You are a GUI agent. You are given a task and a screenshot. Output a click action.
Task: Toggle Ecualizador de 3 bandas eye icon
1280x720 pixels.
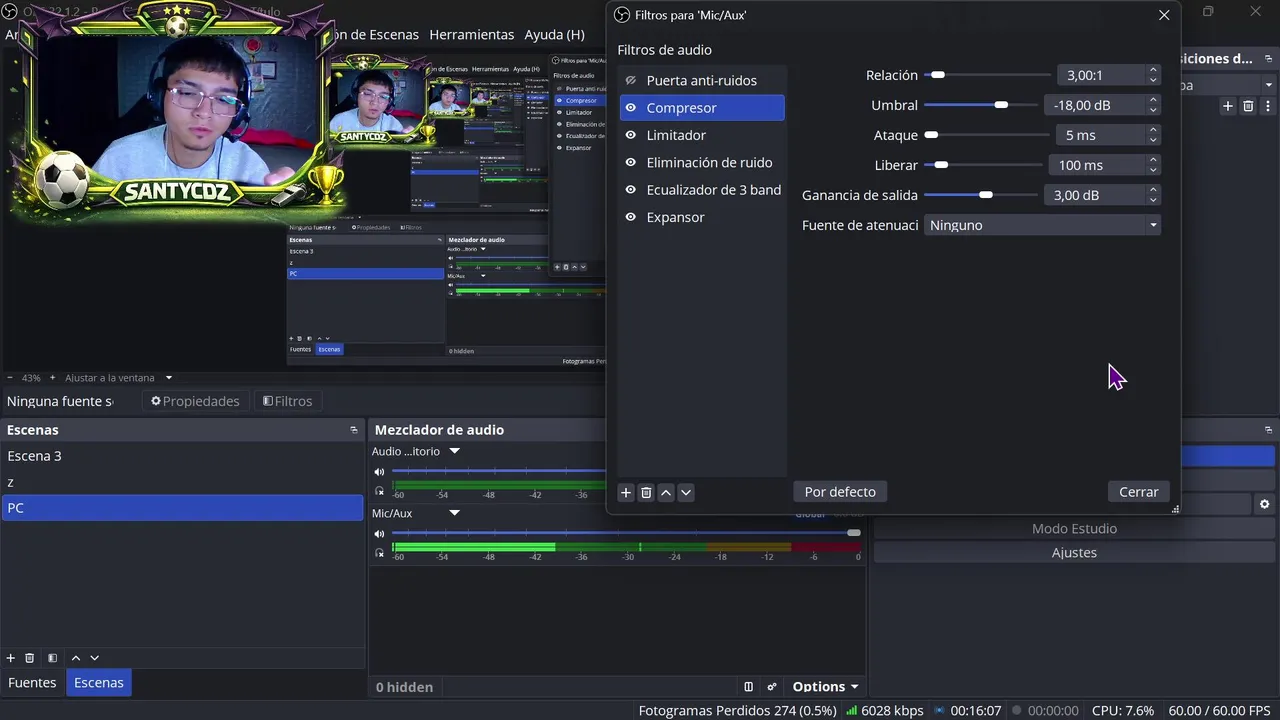(631, 190)
